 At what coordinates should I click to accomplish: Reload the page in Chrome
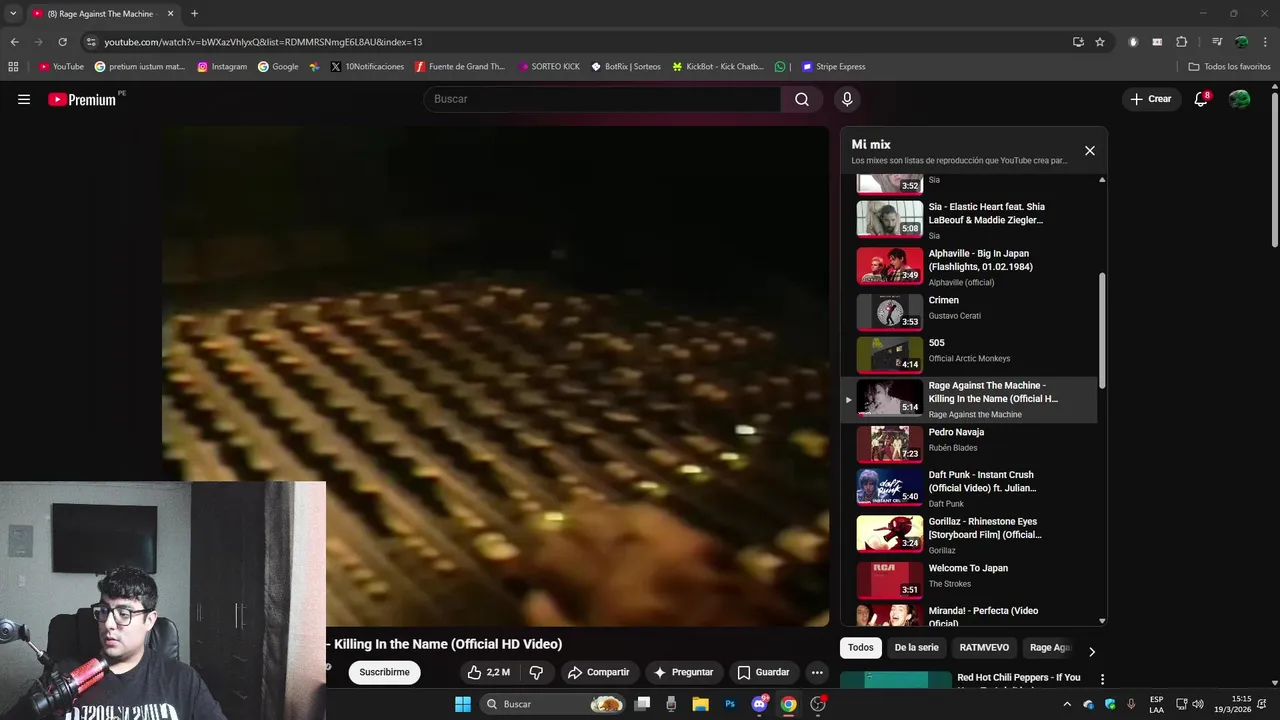(x=62, y=42)
